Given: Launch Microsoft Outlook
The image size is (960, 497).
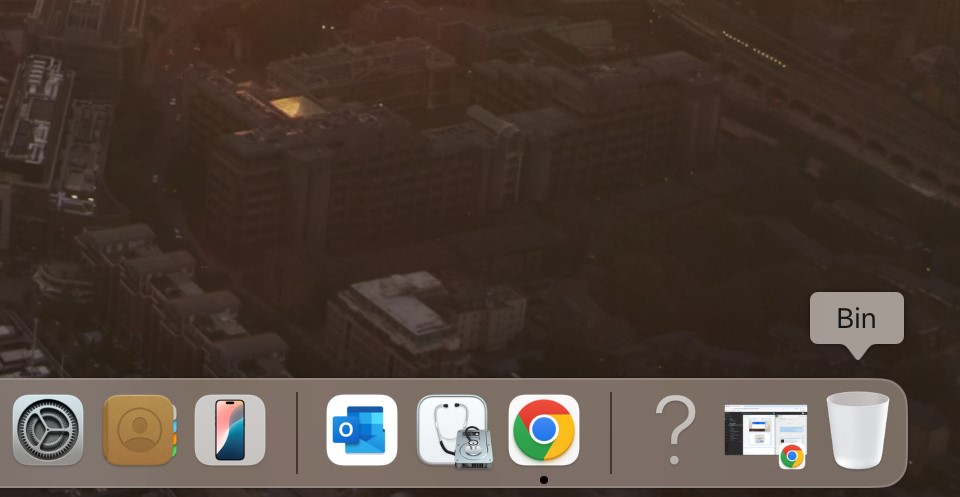Looking at the screenshot, I should coord(362,430).
